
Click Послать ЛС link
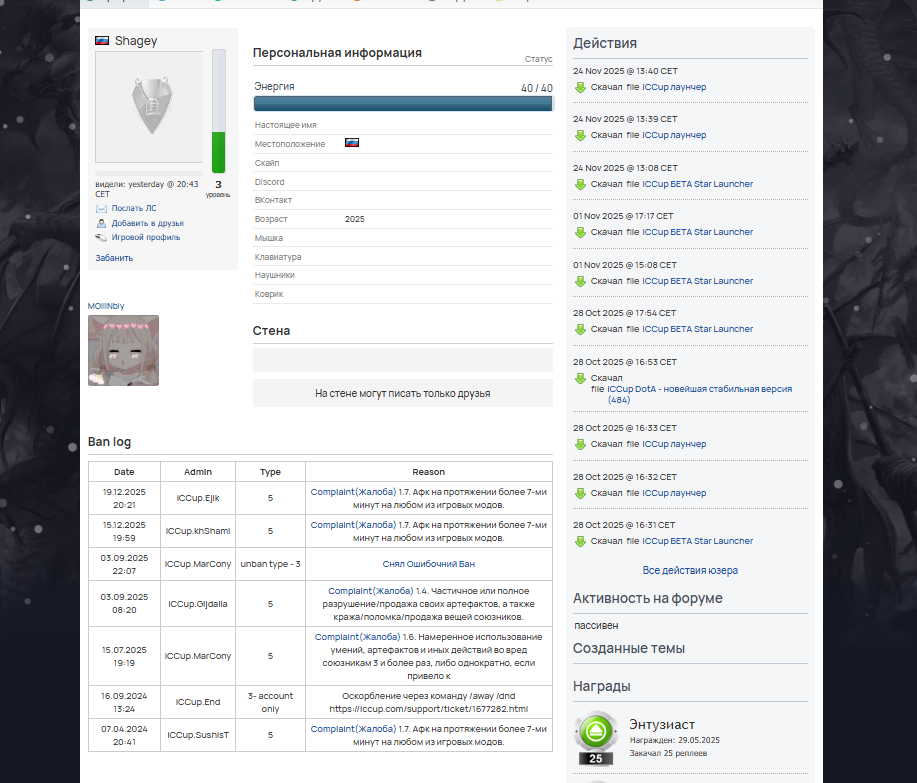click(x=134, y=208)
